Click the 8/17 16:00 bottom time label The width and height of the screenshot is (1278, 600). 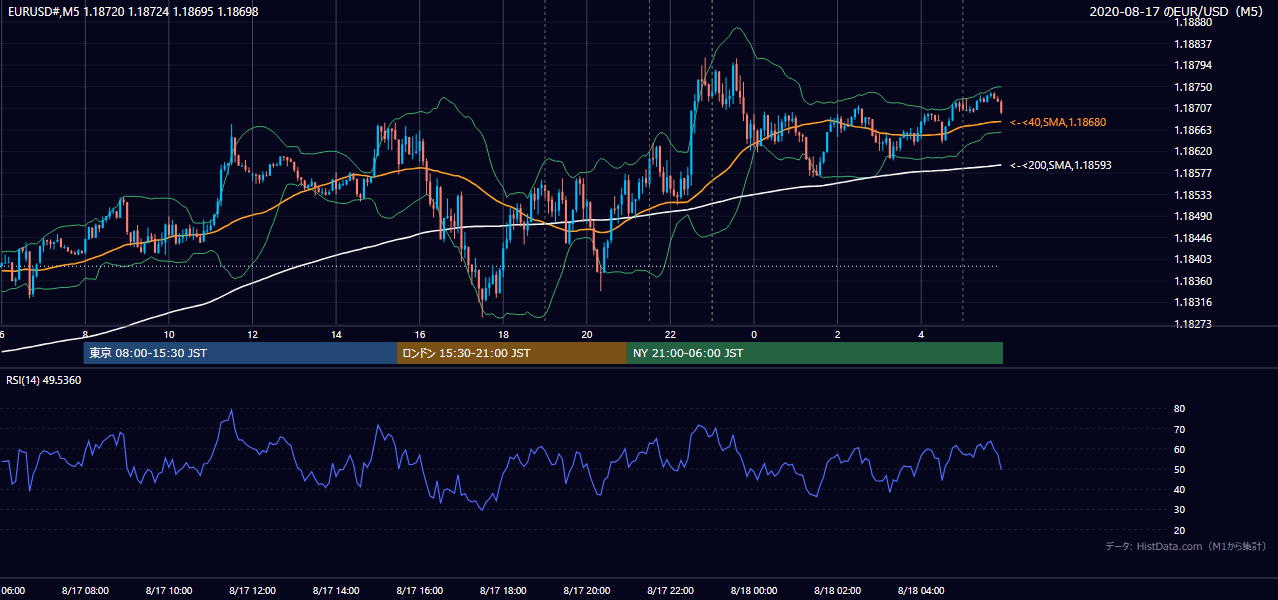pos(419,590)
